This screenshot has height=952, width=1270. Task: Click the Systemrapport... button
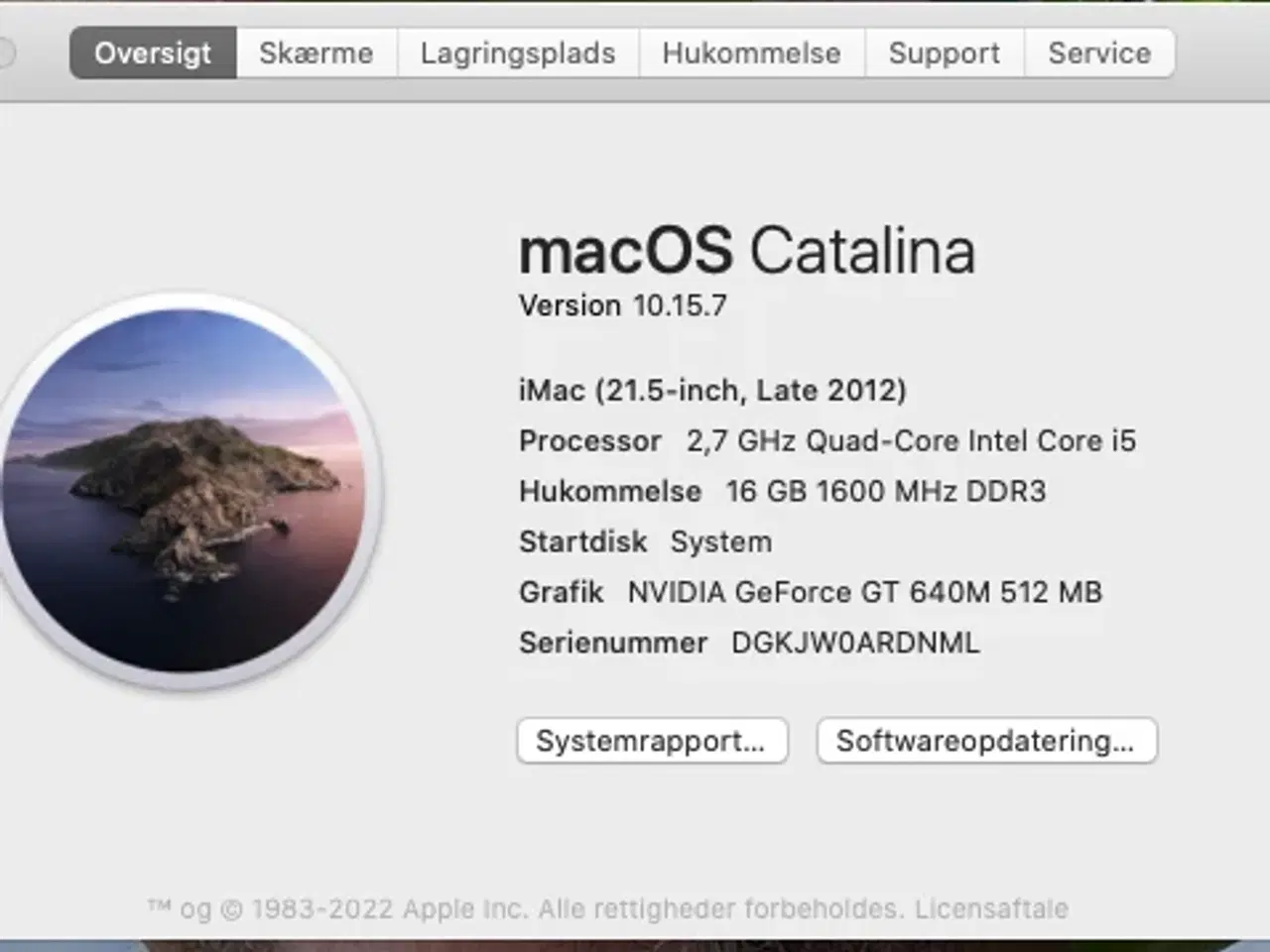point(652,741)
